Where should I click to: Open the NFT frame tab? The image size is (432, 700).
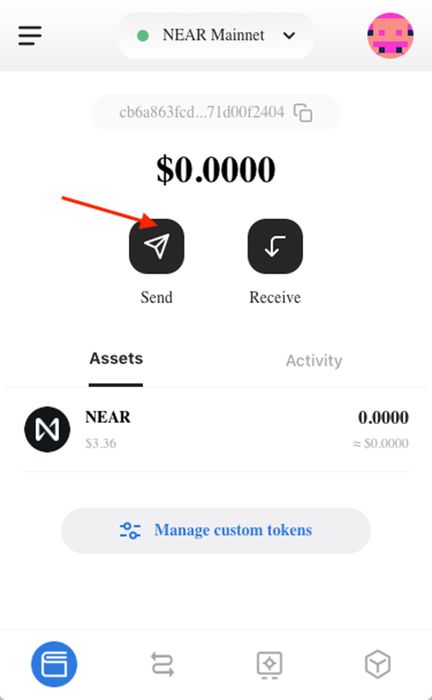[x=270, y=665]
